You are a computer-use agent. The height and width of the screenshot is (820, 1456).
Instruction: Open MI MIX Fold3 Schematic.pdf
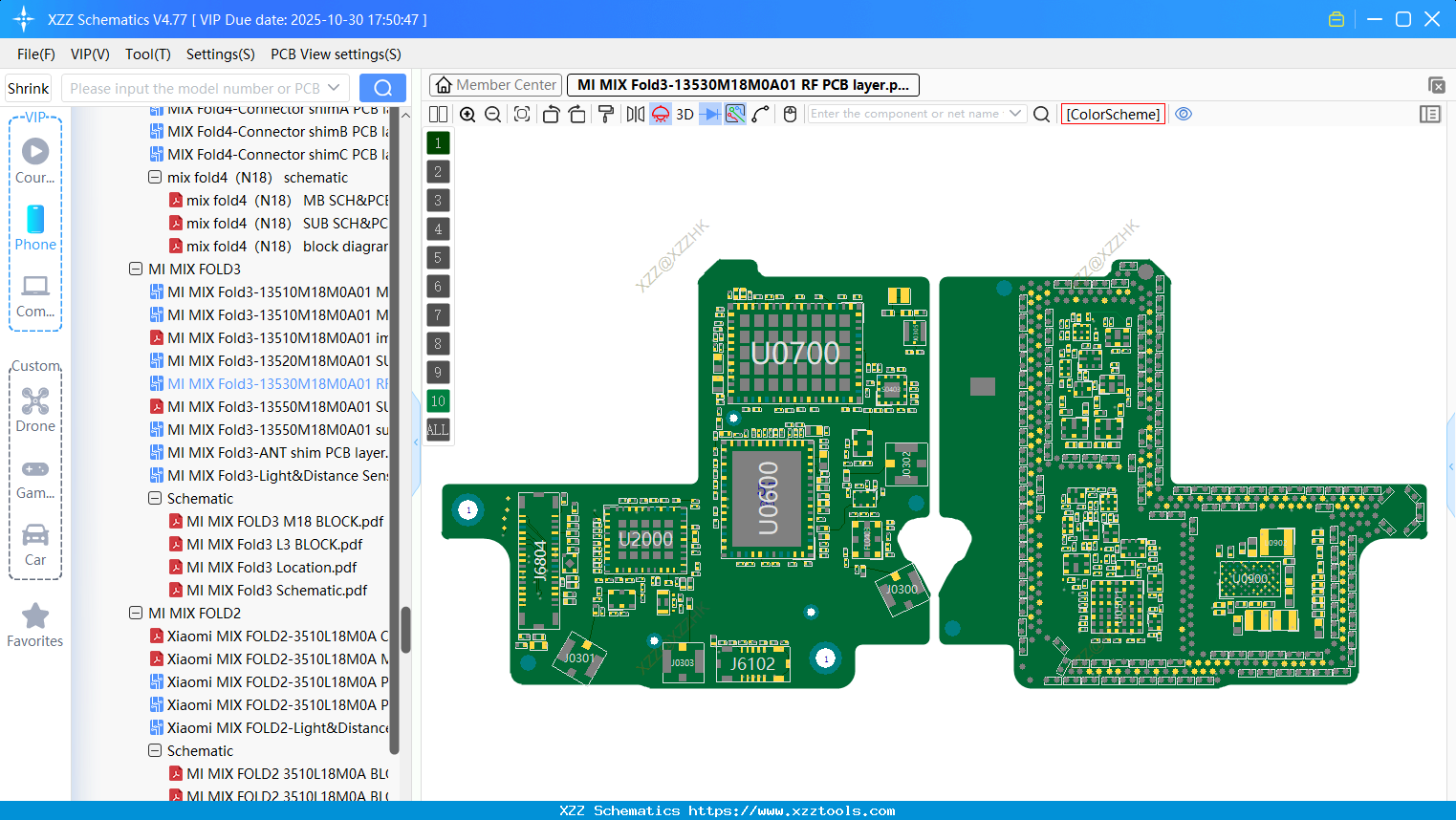tap(278, 590)
